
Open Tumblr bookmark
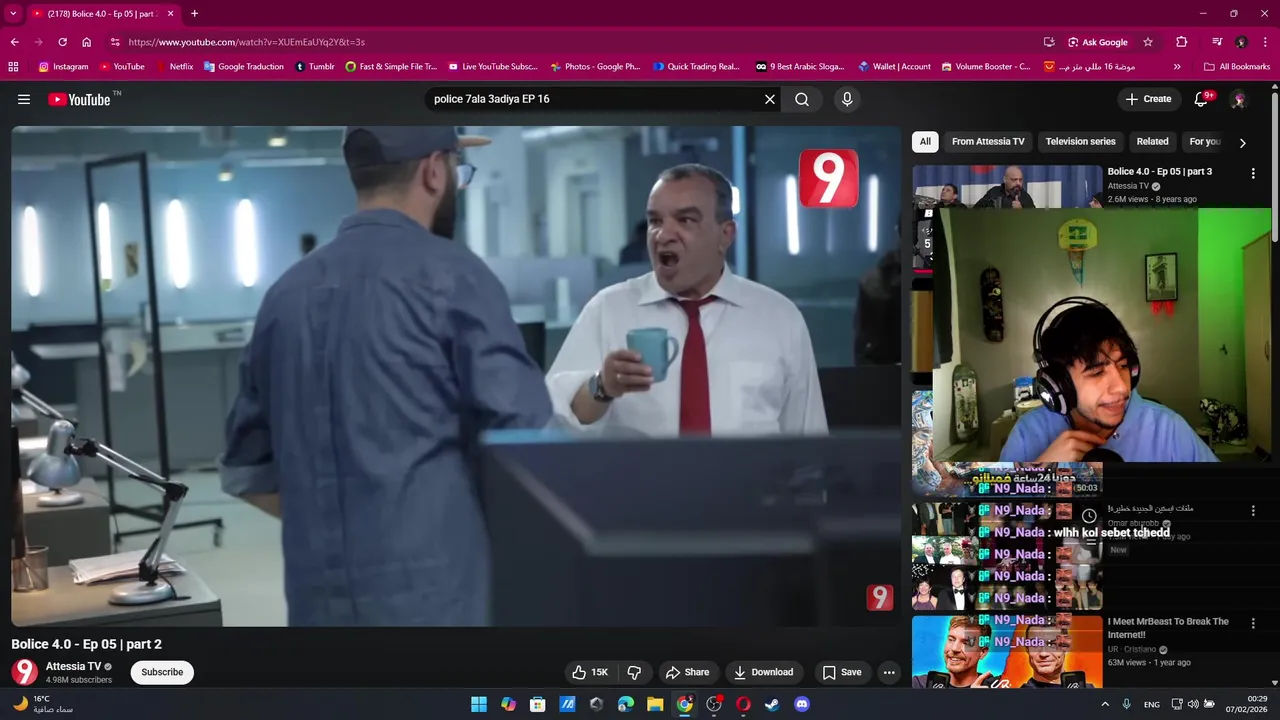(x=315, y=67)
